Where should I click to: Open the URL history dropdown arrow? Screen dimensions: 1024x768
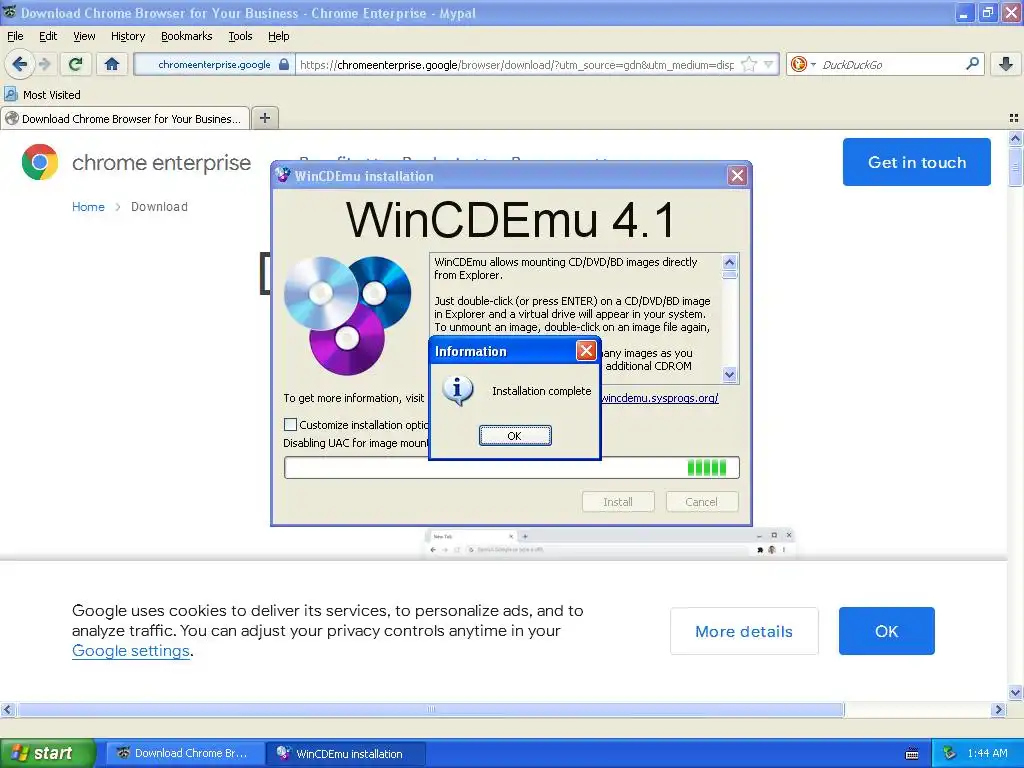769,65
